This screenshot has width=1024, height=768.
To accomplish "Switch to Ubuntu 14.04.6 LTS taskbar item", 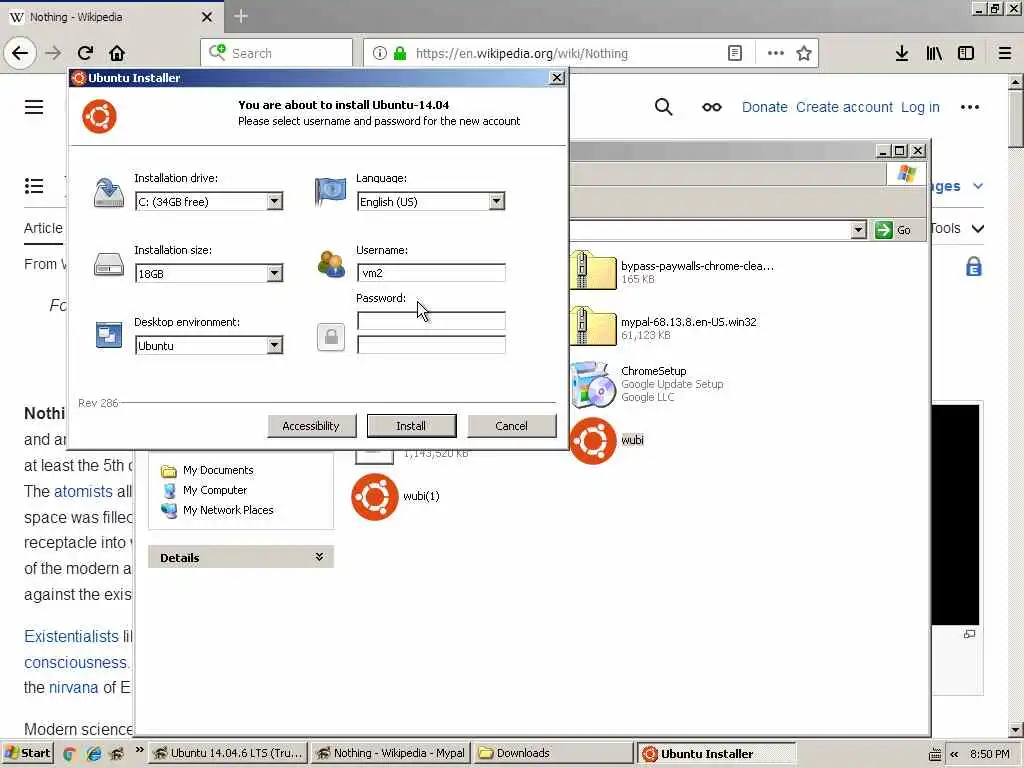I will click(x=228, y=753).
